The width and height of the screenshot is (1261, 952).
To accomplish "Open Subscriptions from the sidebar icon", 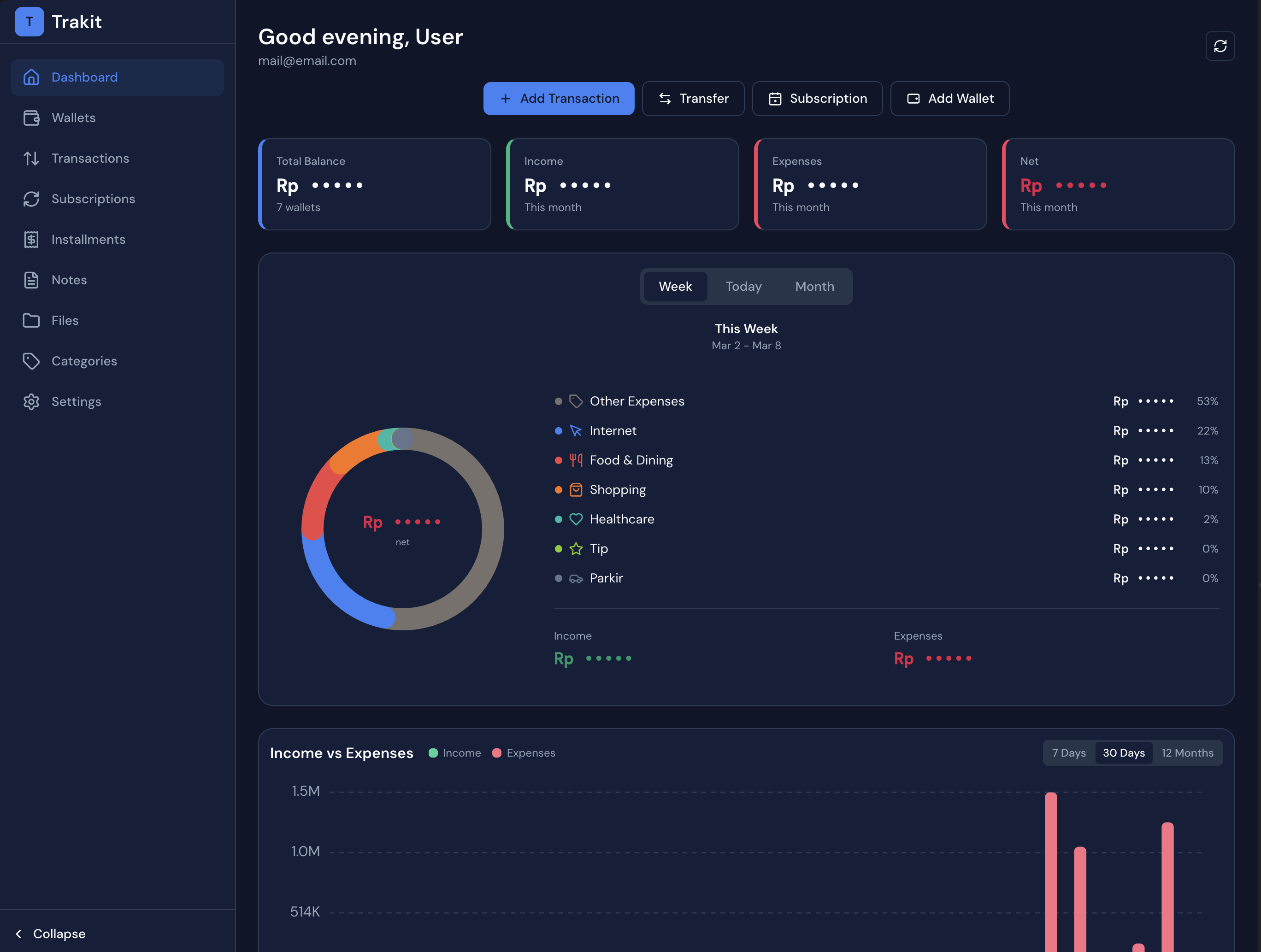I will pyautogui.click(x=31, y=199).
